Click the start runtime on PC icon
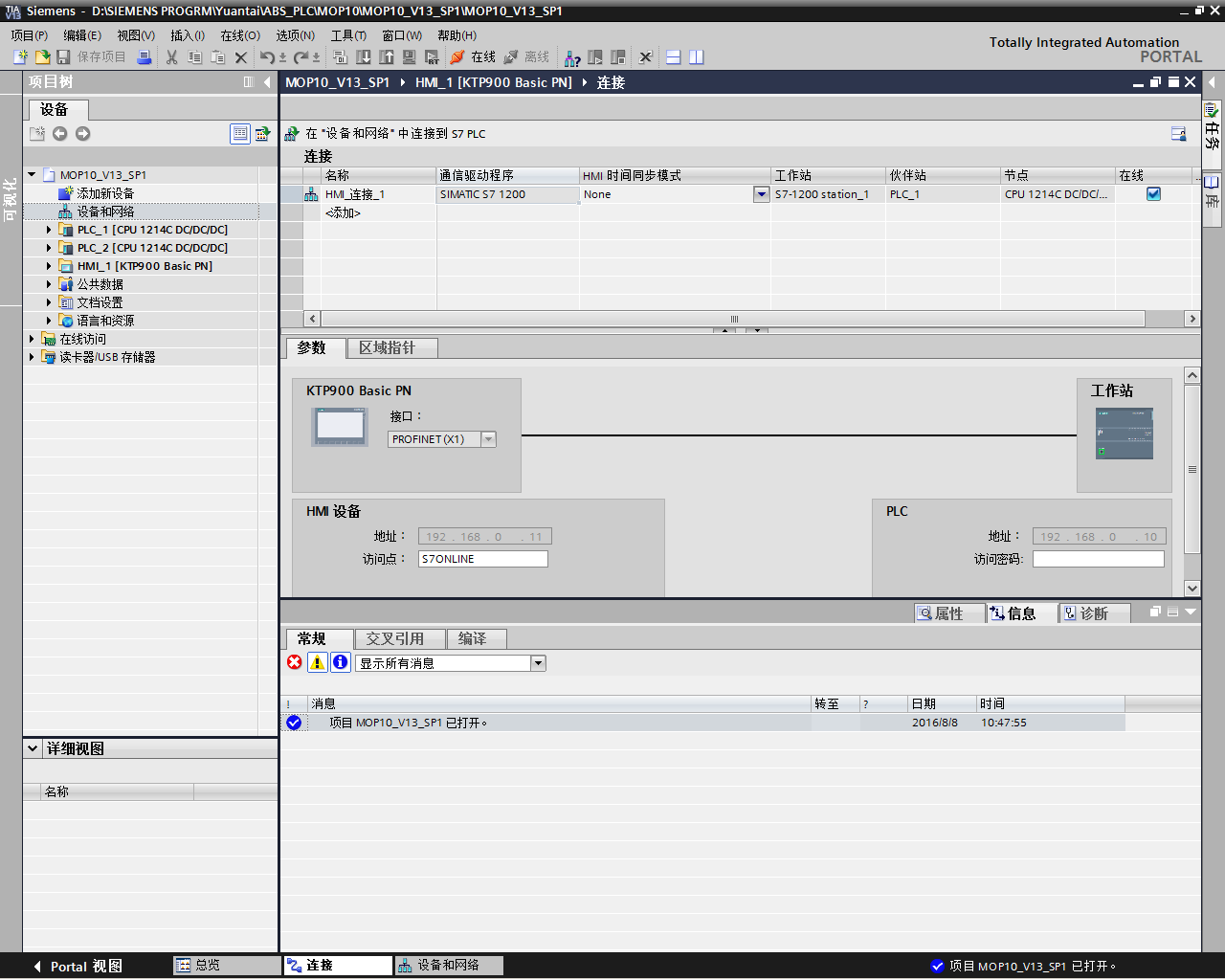The width and height of the screenshot is (1225, 980). click(433, 57)
